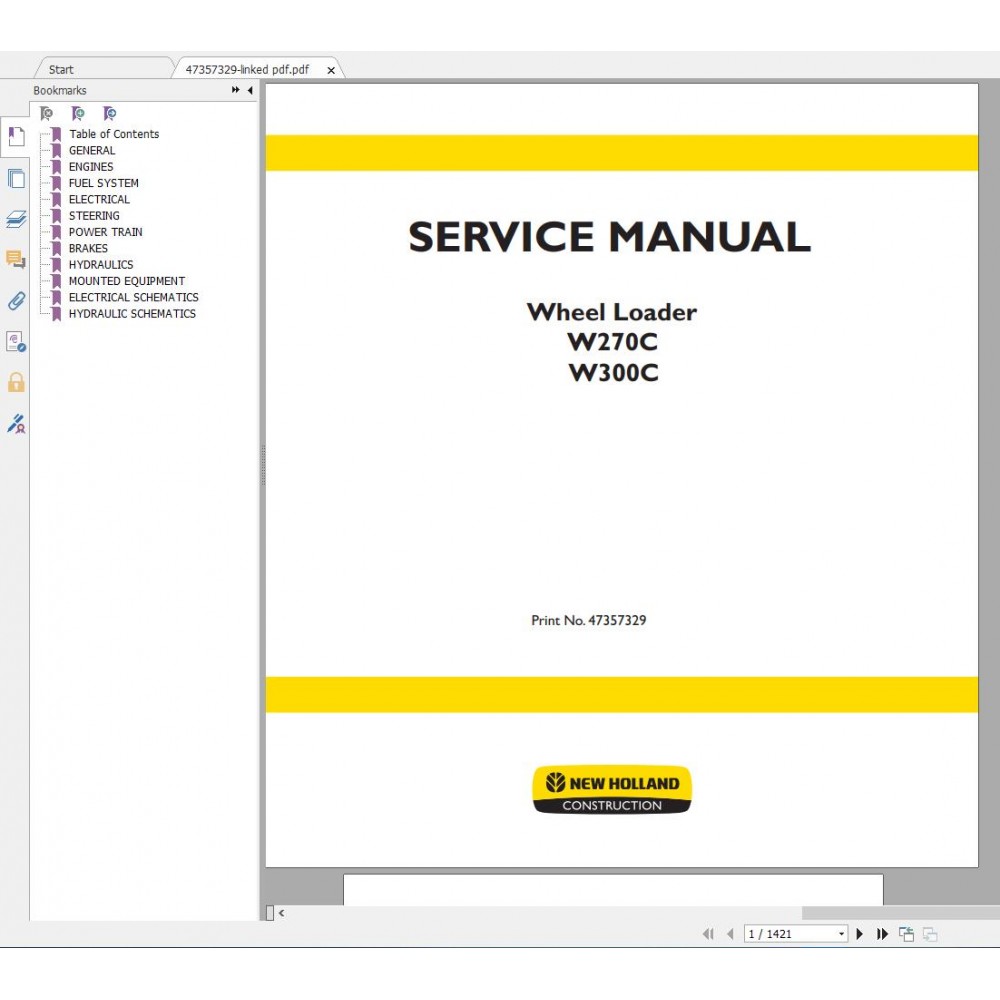Go to the first page button
Image resolution: width=1000 pixels, height=1000 pixels.
point(708,934)
